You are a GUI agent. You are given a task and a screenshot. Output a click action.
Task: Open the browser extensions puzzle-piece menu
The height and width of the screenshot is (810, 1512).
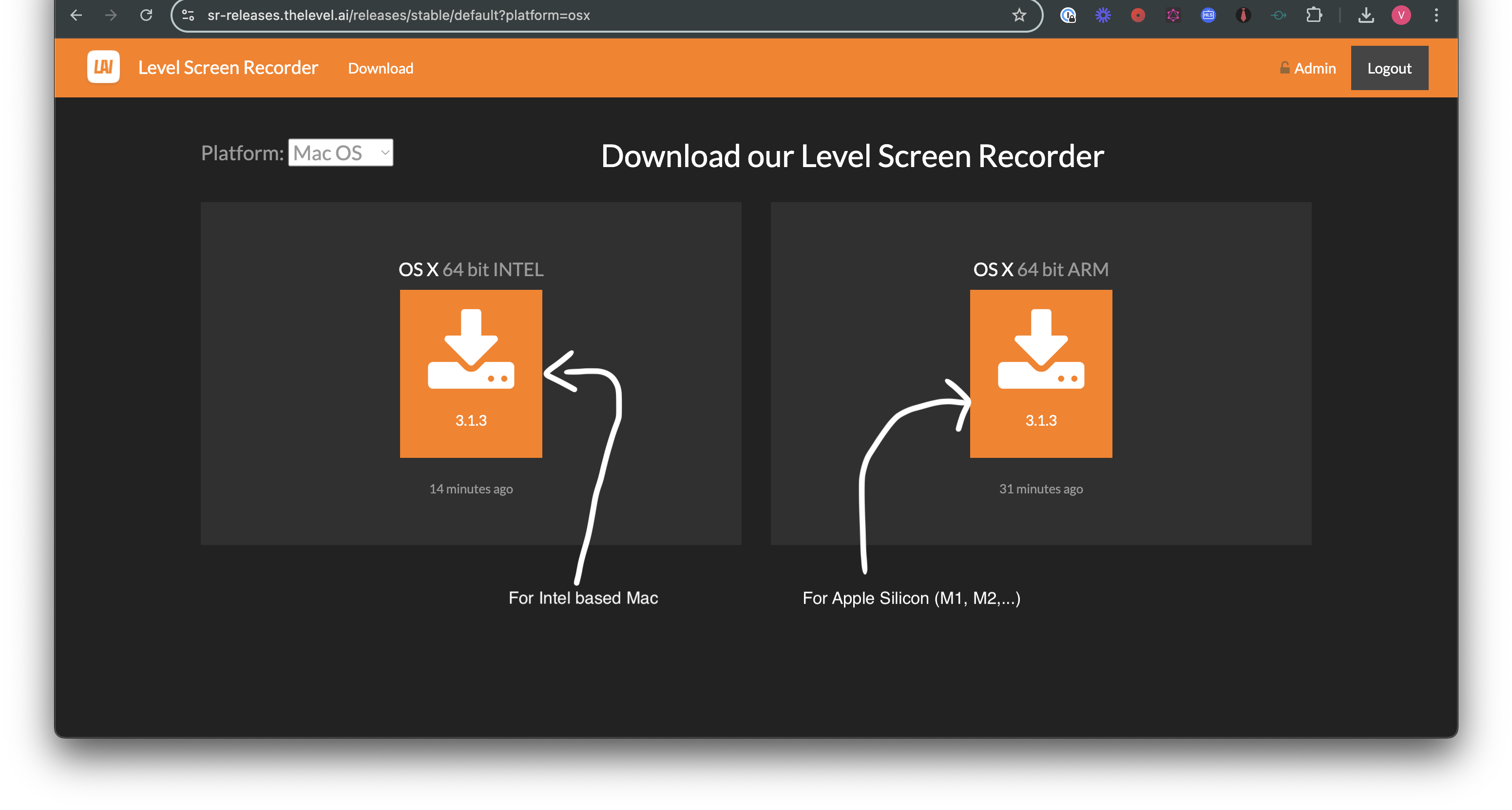pos(1315,15)
